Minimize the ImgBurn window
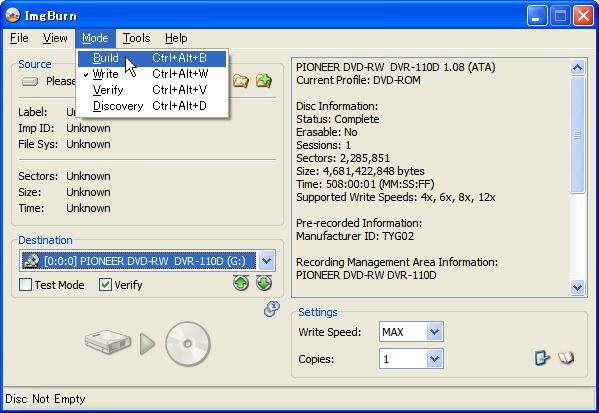 pos(537,16)
